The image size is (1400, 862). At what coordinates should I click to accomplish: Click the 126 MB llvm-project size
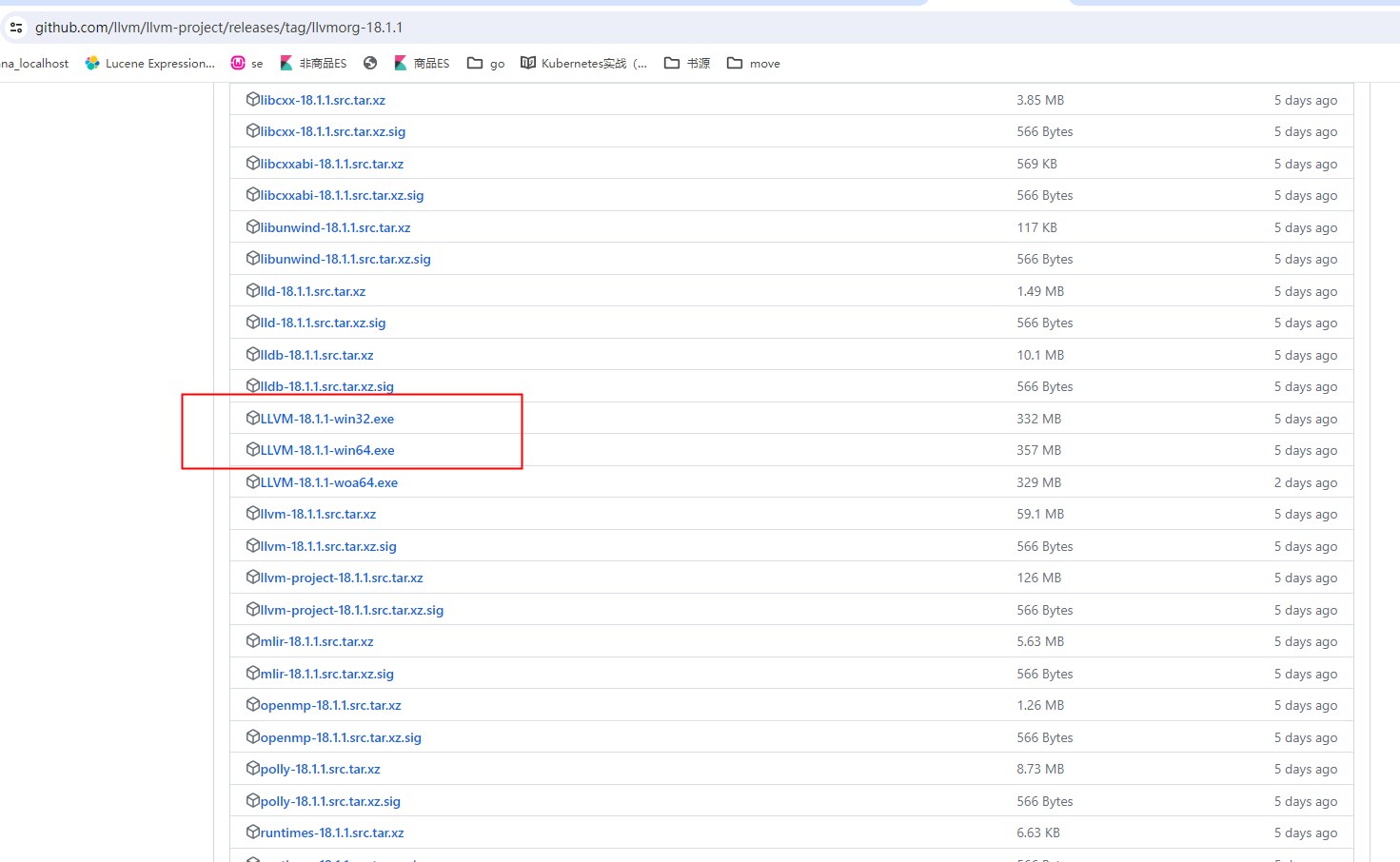click(1038, 578)
